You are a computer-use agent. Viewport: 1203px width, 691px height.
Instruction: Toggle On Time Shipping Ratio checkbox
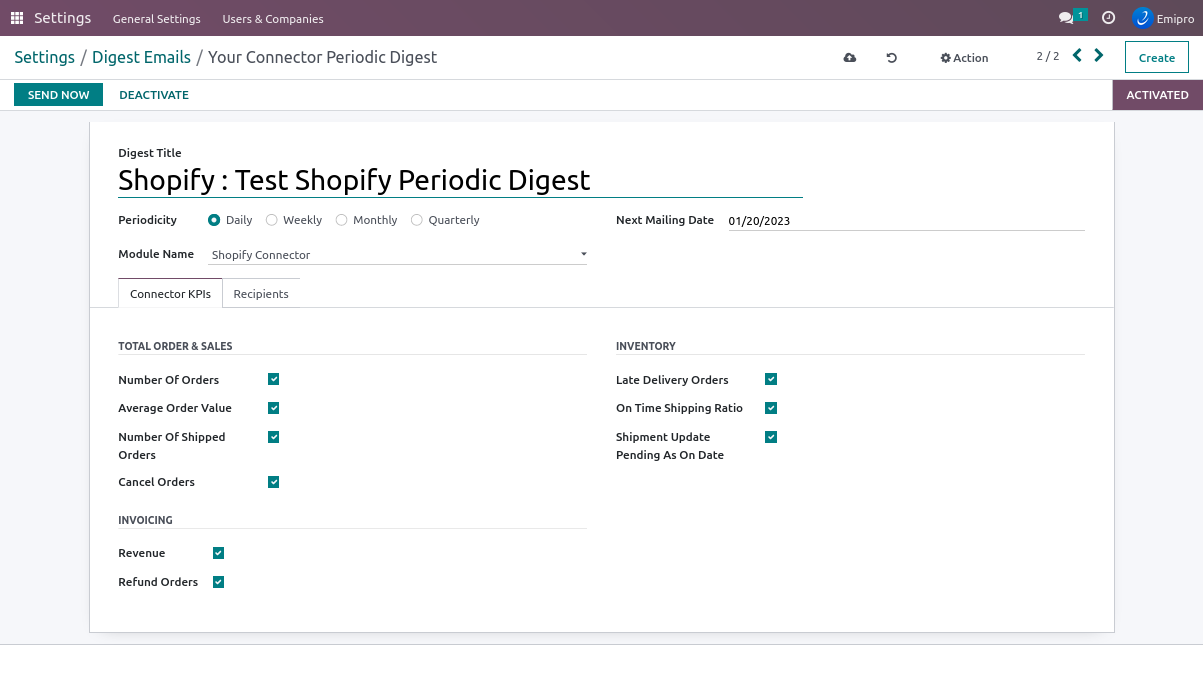771,408
